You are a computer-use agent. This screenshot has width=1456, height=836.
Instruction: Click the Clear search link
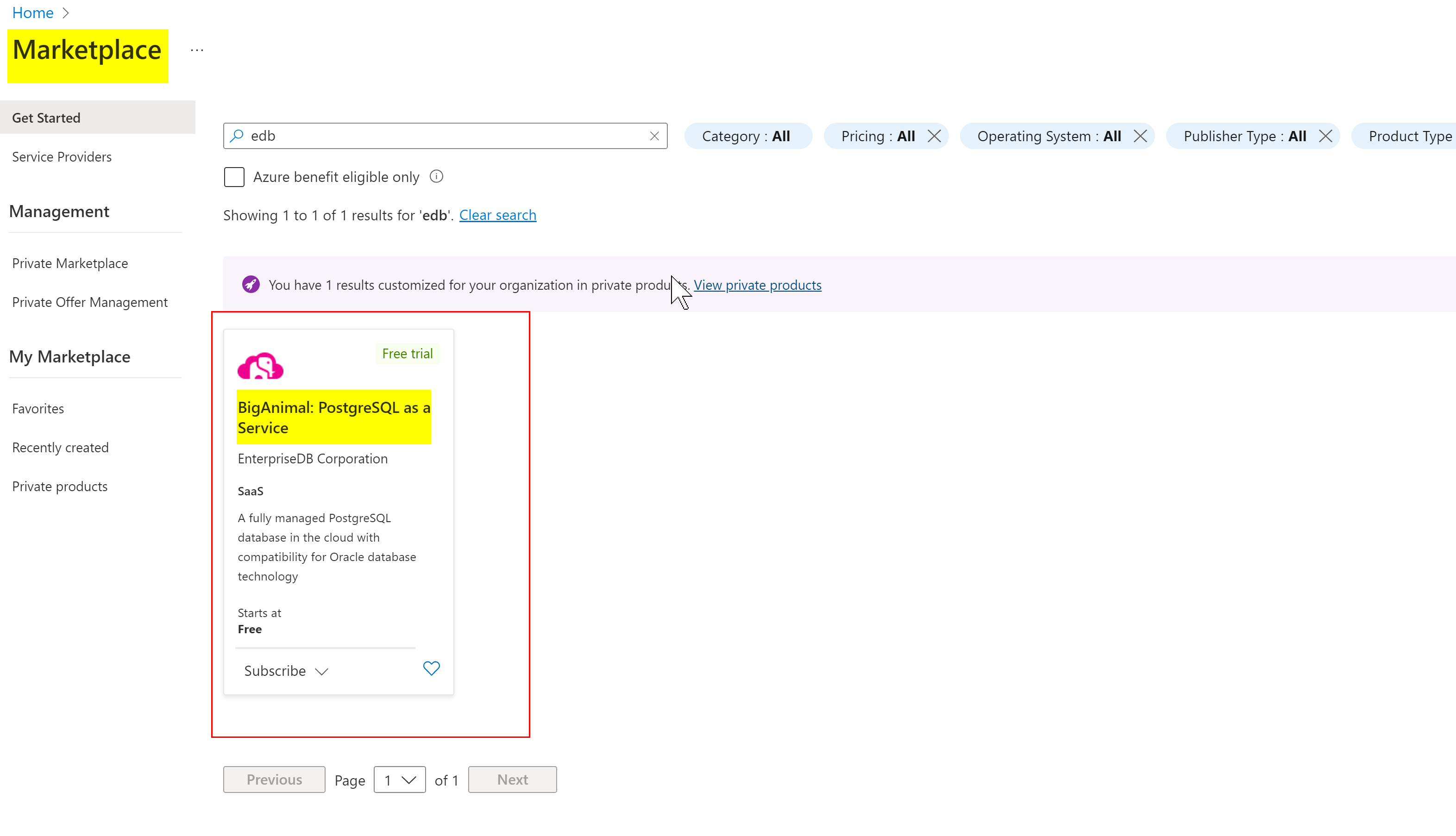point(497,215)
